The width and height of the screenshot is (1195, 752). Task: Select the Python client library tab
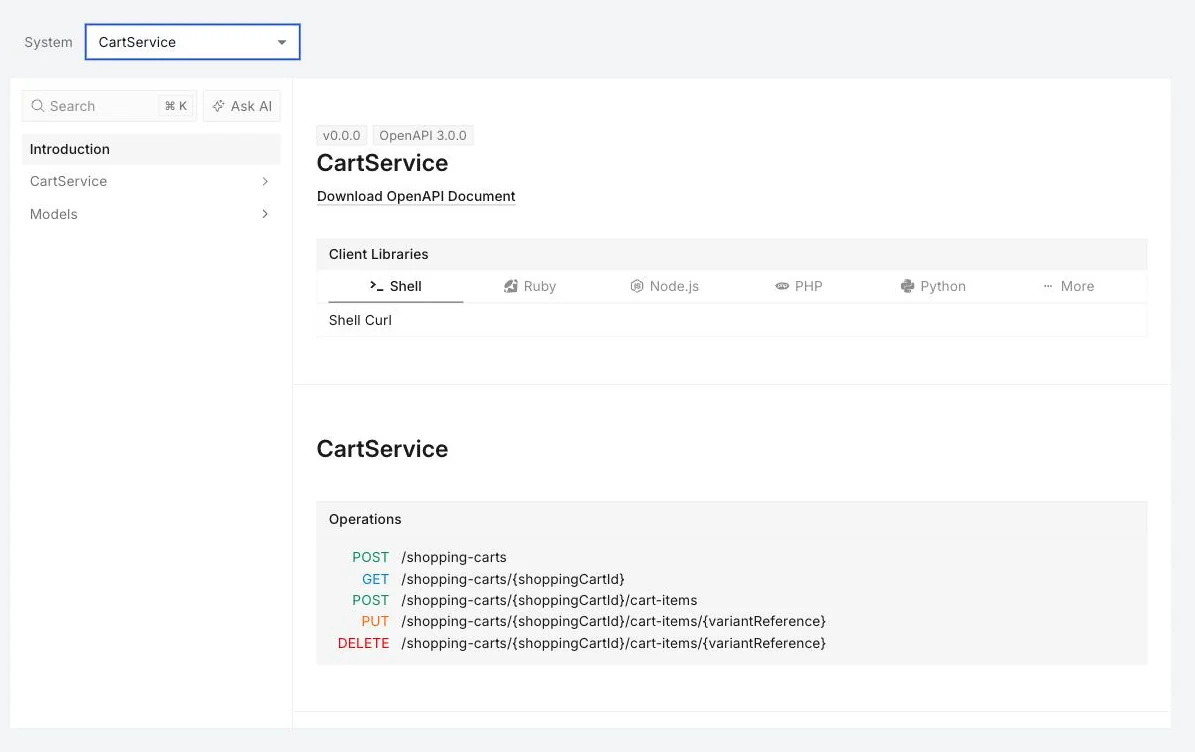coord(933,286)
